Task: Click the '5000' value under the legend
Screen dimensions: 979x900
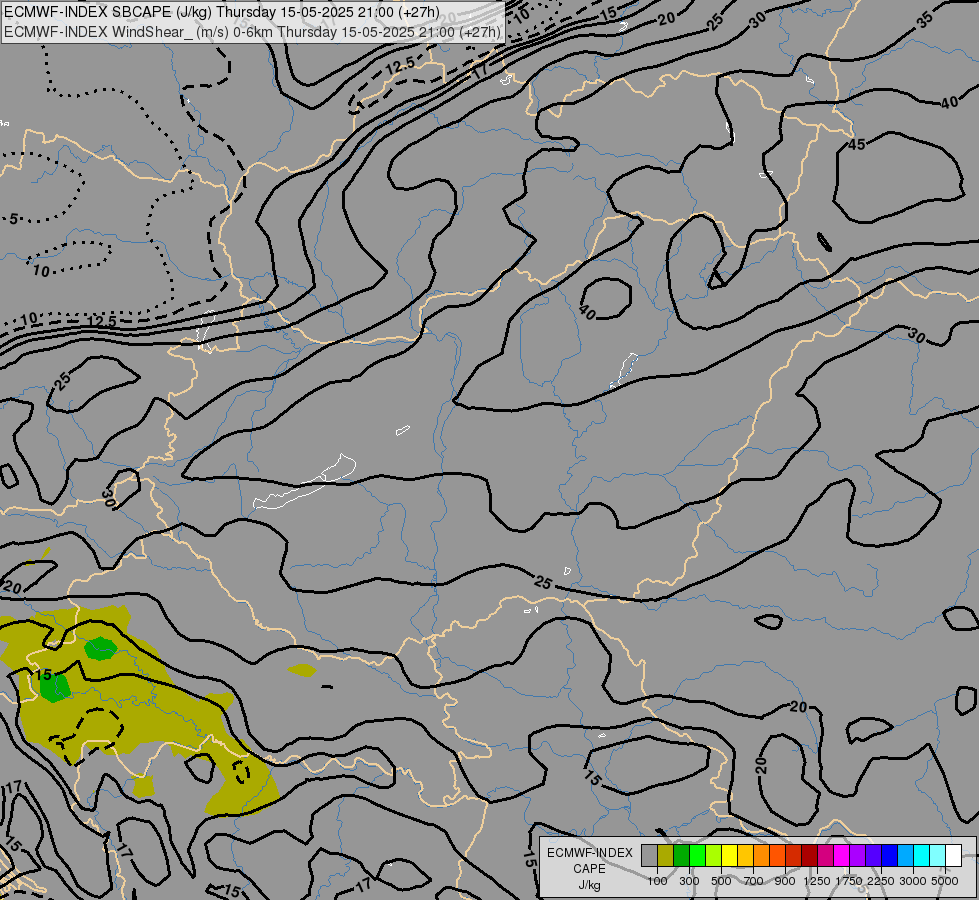Action: [x=945, y=881]
